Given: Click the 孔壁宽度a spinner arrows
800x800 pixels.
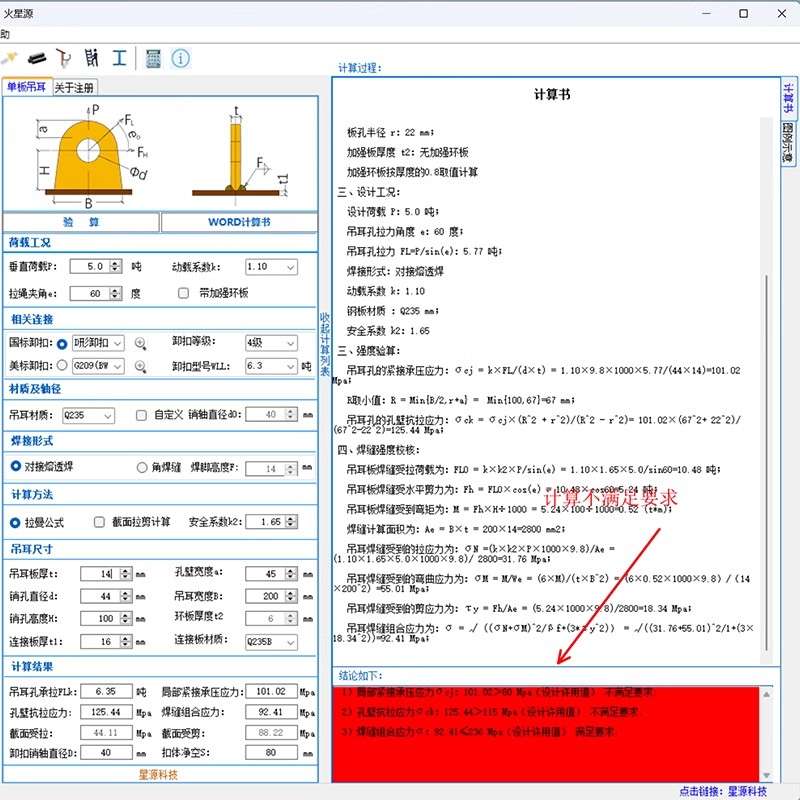Looking at the screenshot, I should click(x=291, y=574).
